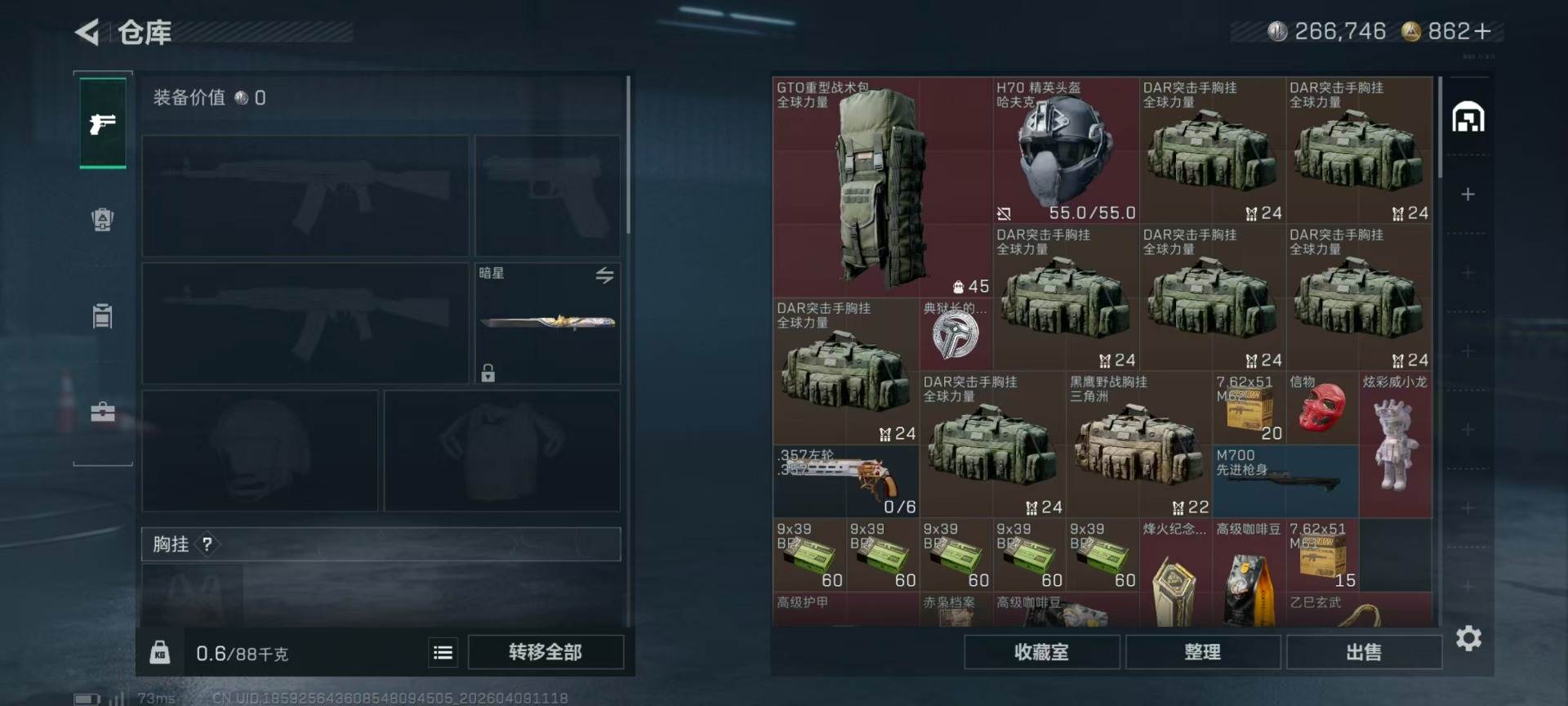Open the chest rig sidebar tab

click(103, 315)
